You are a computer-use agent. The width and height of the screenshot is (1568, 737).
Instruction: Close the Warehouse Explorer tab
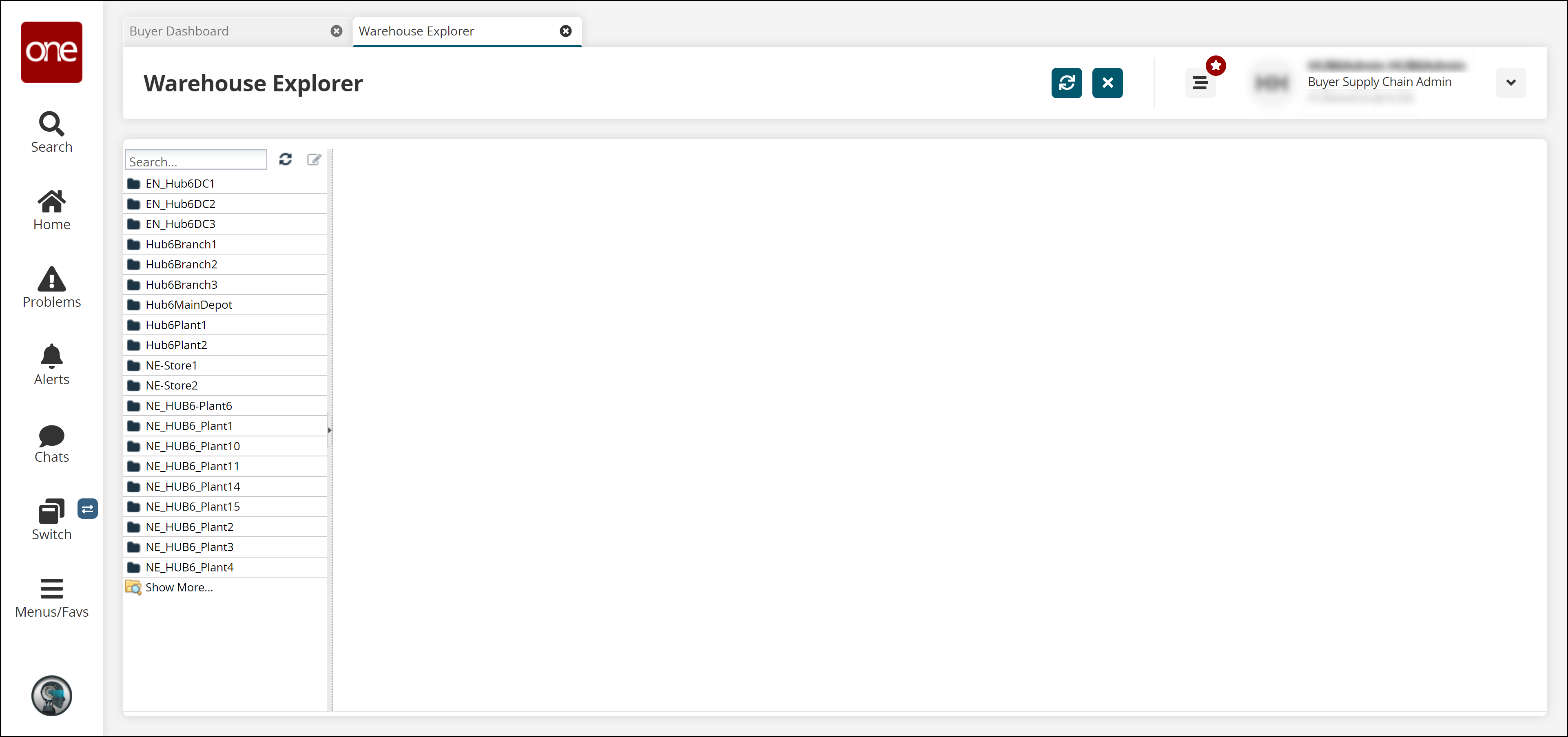[565, 31]
